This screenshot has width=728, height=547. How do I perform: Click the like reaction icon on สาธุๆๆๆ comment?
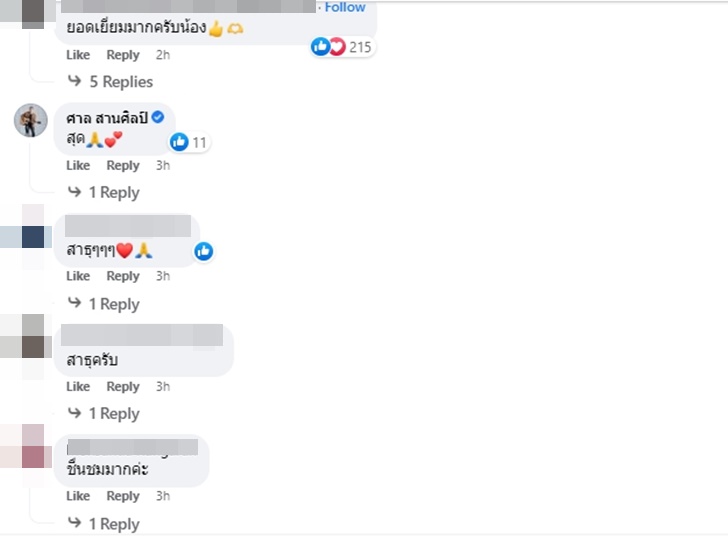pyautogui.click(x=204, y=251)
